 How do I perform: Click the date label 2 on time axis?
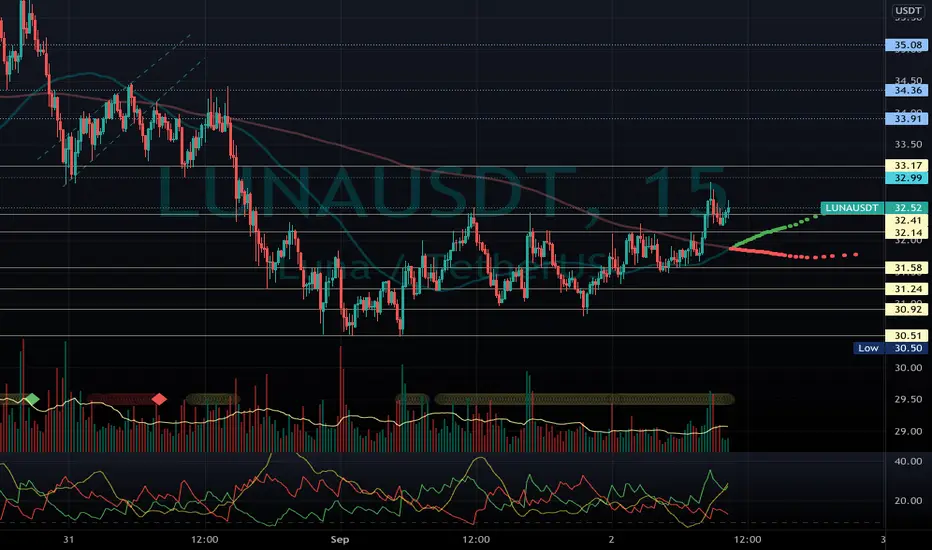(611, 540)
